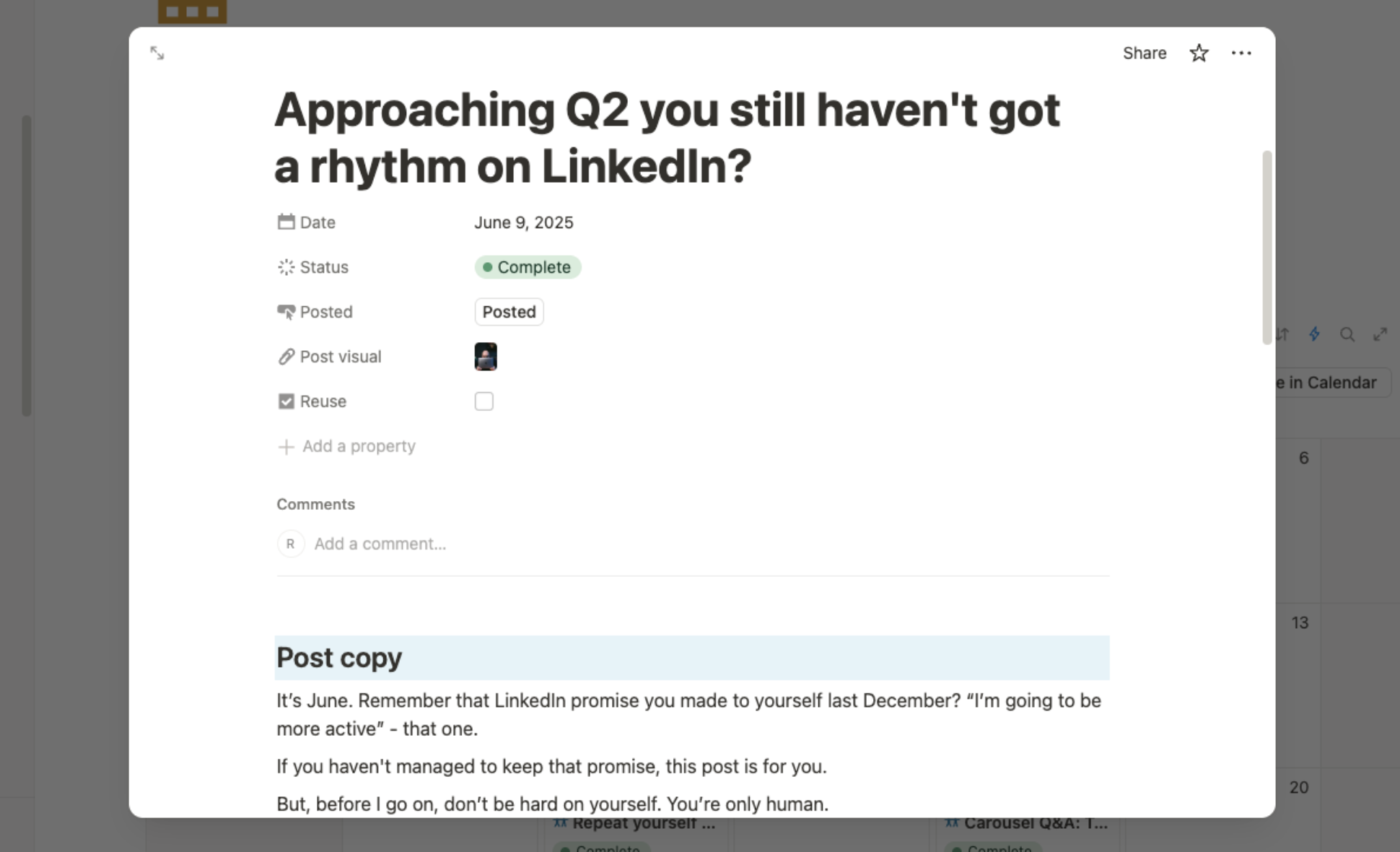The image size is (1400, 852).
Task: Click the Status property spinner icon
Action: (x=286, y=267)
